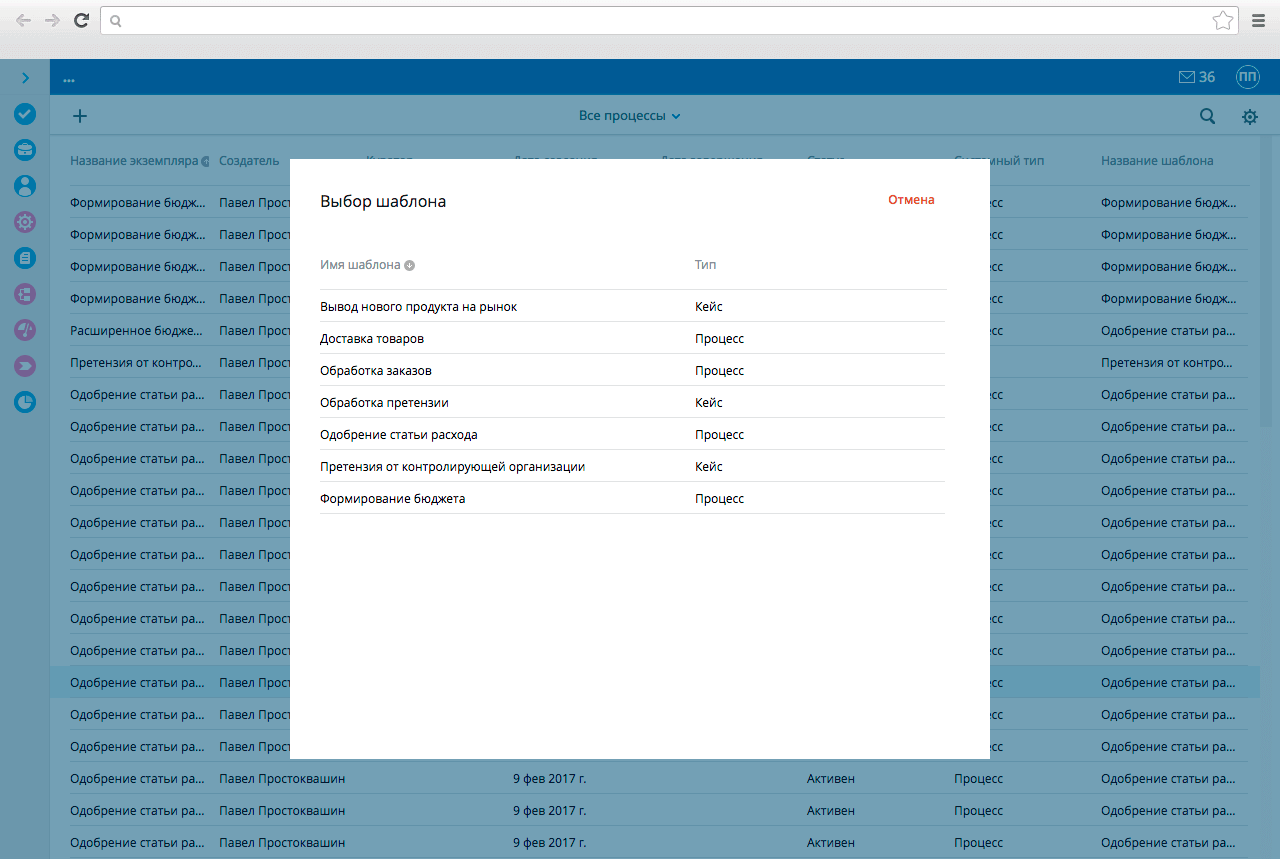Click the search magnifier icon in the toolbar
The width and height of the screenshot is (1280, 859).
coord(1208,116)
